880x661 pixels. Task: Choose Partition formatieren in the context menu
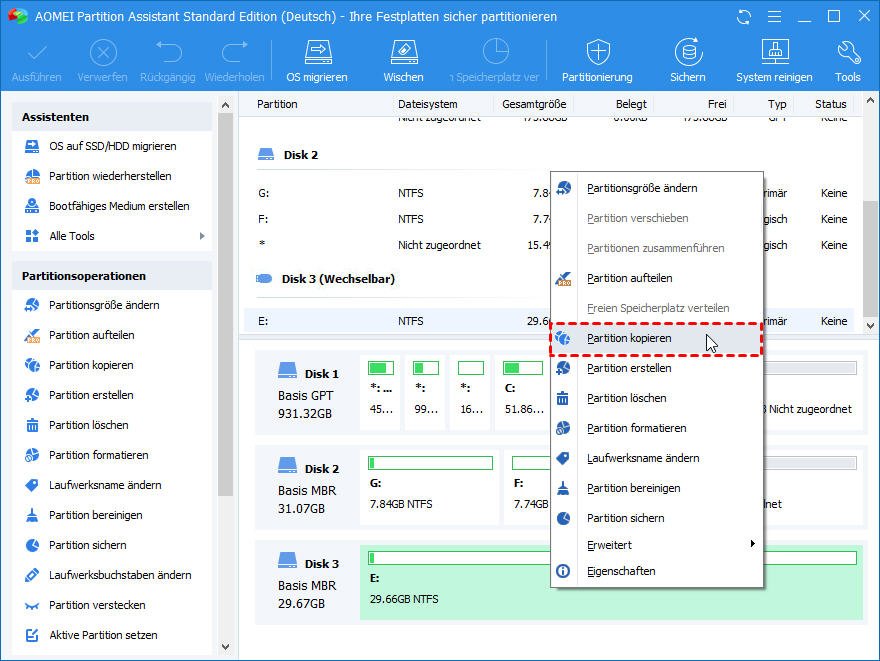[x=657, y=429]
